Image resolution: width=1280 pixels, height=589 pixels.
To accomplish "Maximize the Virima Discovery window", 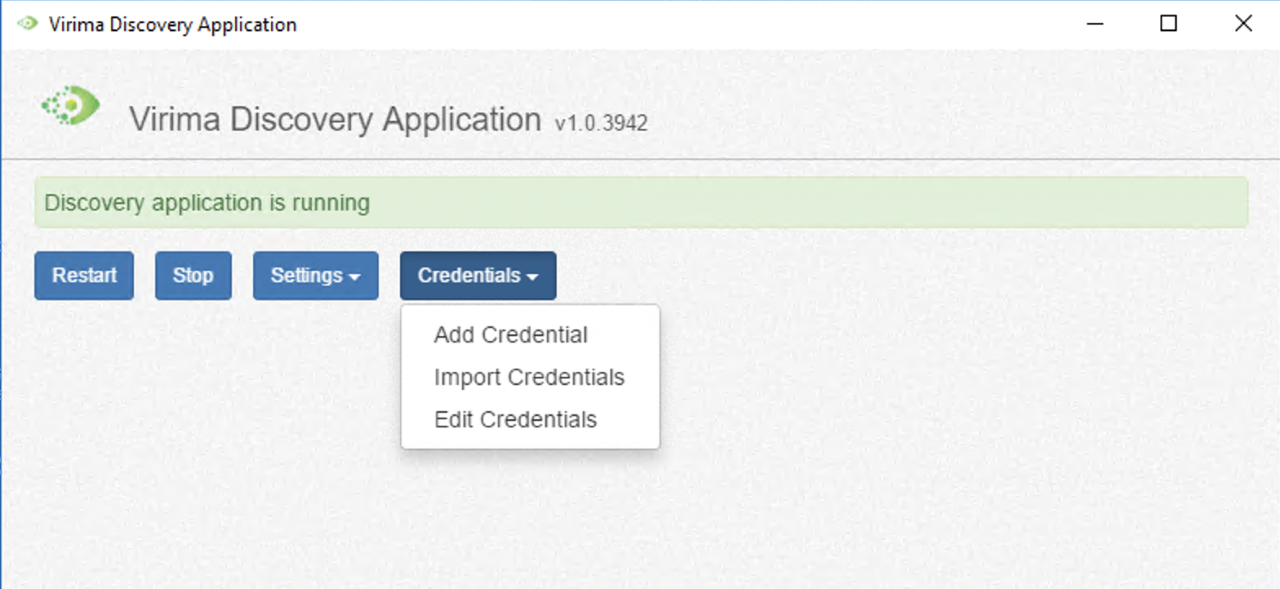I will coord(1168,24).
